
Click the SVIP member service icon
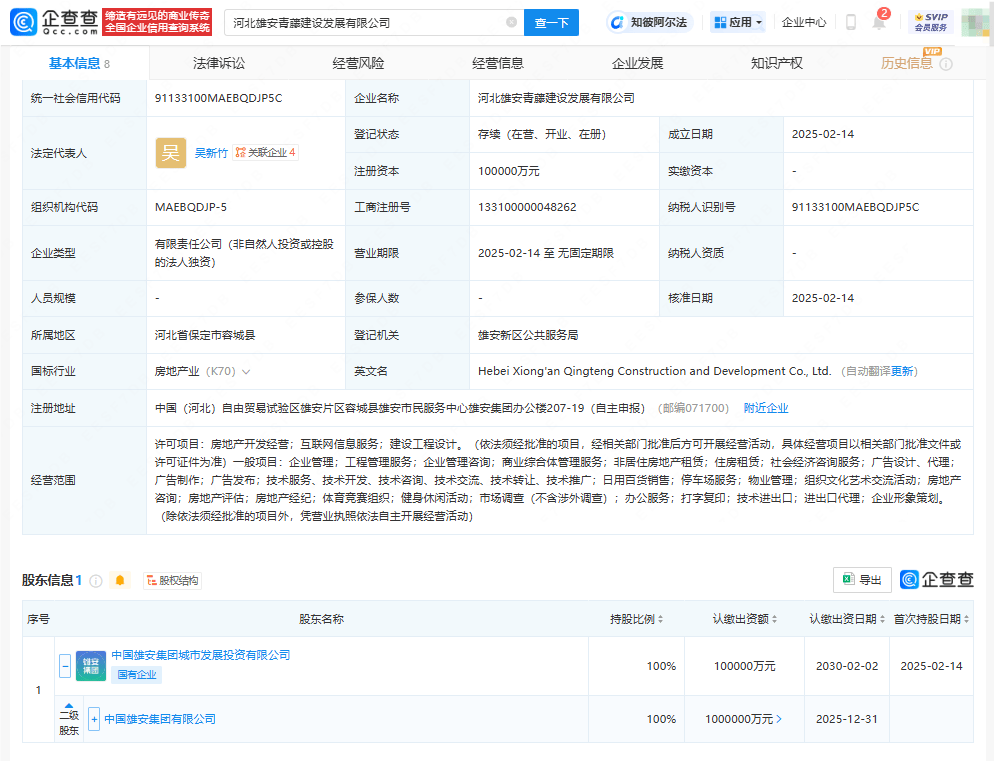click(930, 22)
